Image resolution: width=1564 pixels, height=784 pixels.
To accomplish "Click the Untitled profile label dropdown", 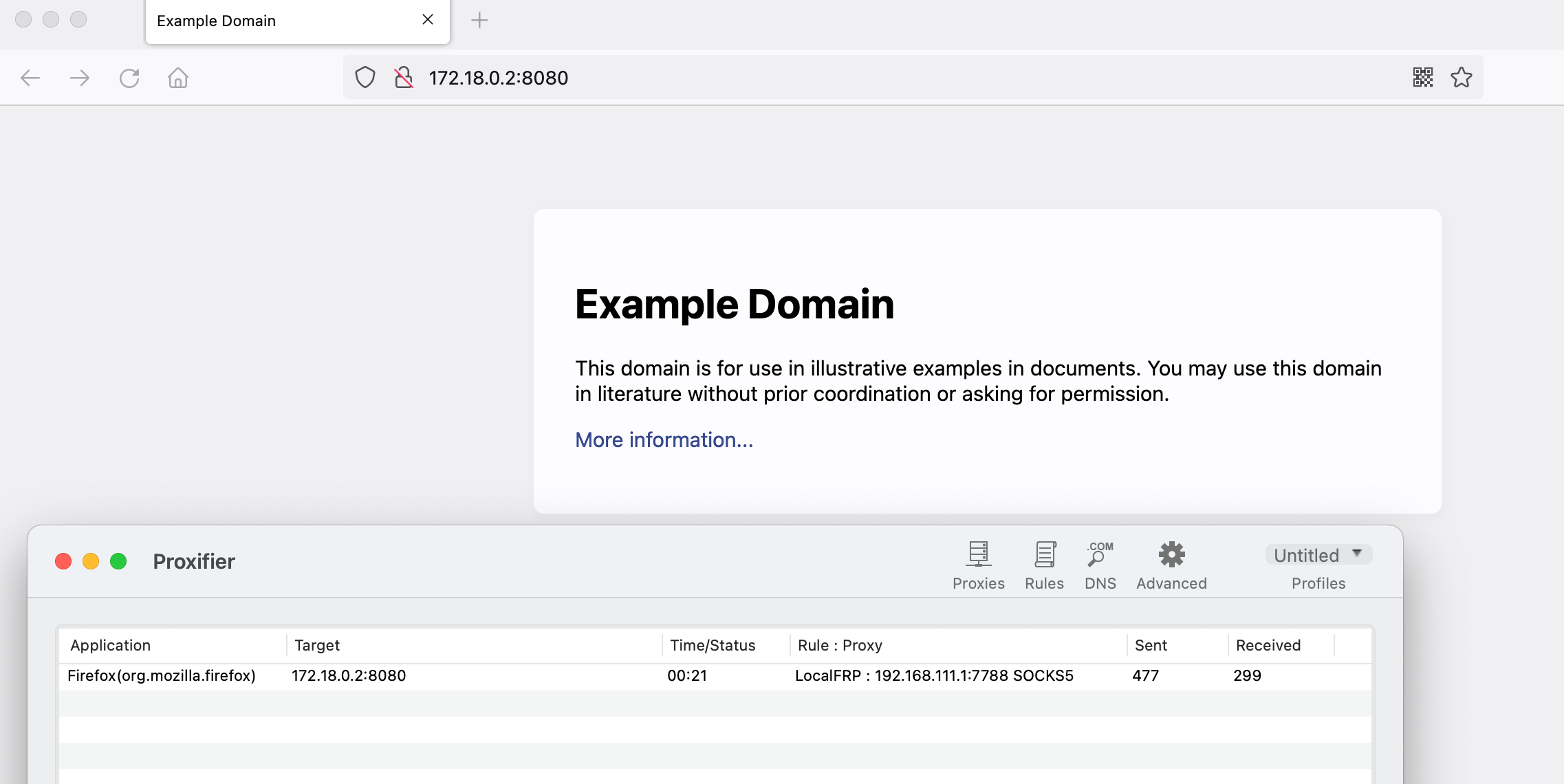I will point(1316,554).
